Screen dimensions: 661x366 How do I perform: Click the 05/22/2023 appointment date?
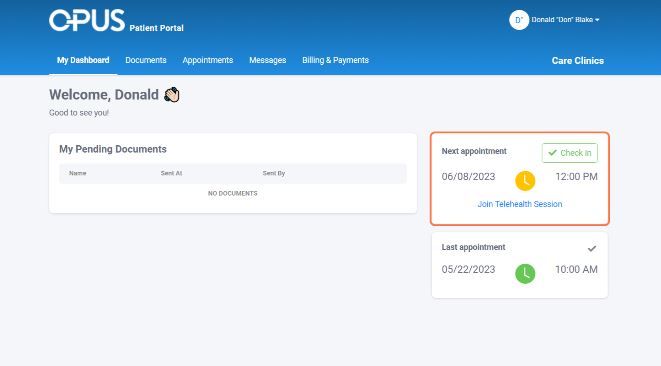[468, 269]
